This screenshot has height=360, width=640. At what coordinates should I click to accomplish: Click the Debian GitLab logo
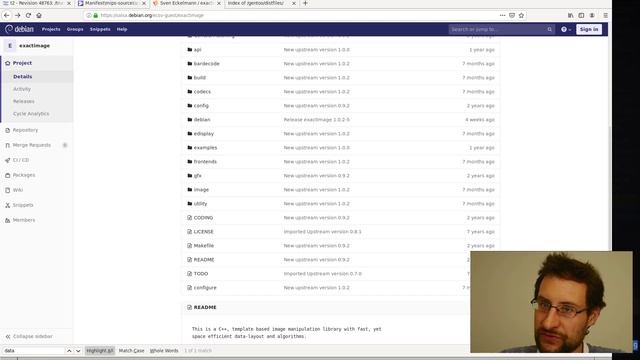pyautogui.click(x=19, y=29)
